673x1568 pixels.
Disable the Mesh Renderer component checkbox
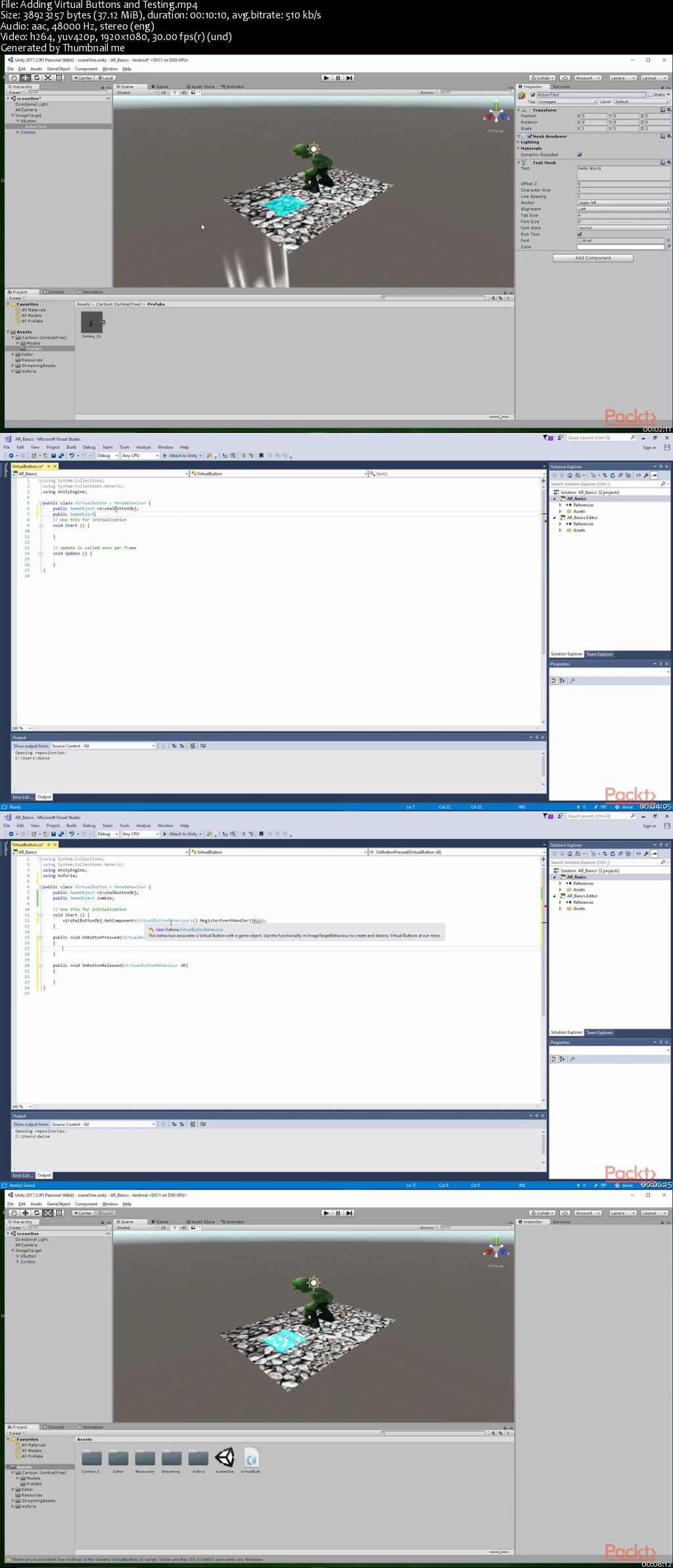[529, 136]
